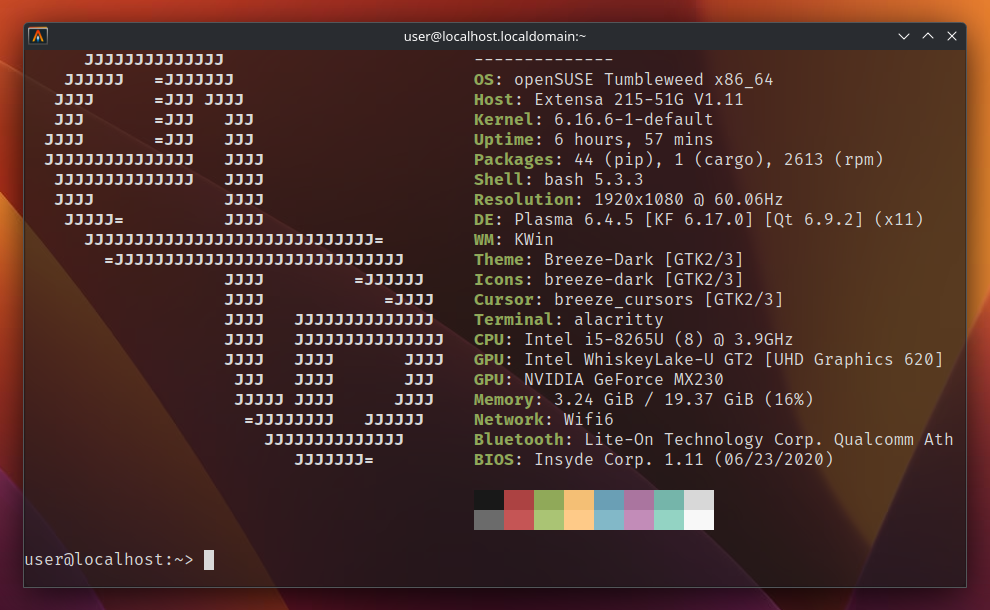Viewport: 990px width, 610px height.
Task: Click the dark red swatch in the color palette
Action: click(519, 500)
